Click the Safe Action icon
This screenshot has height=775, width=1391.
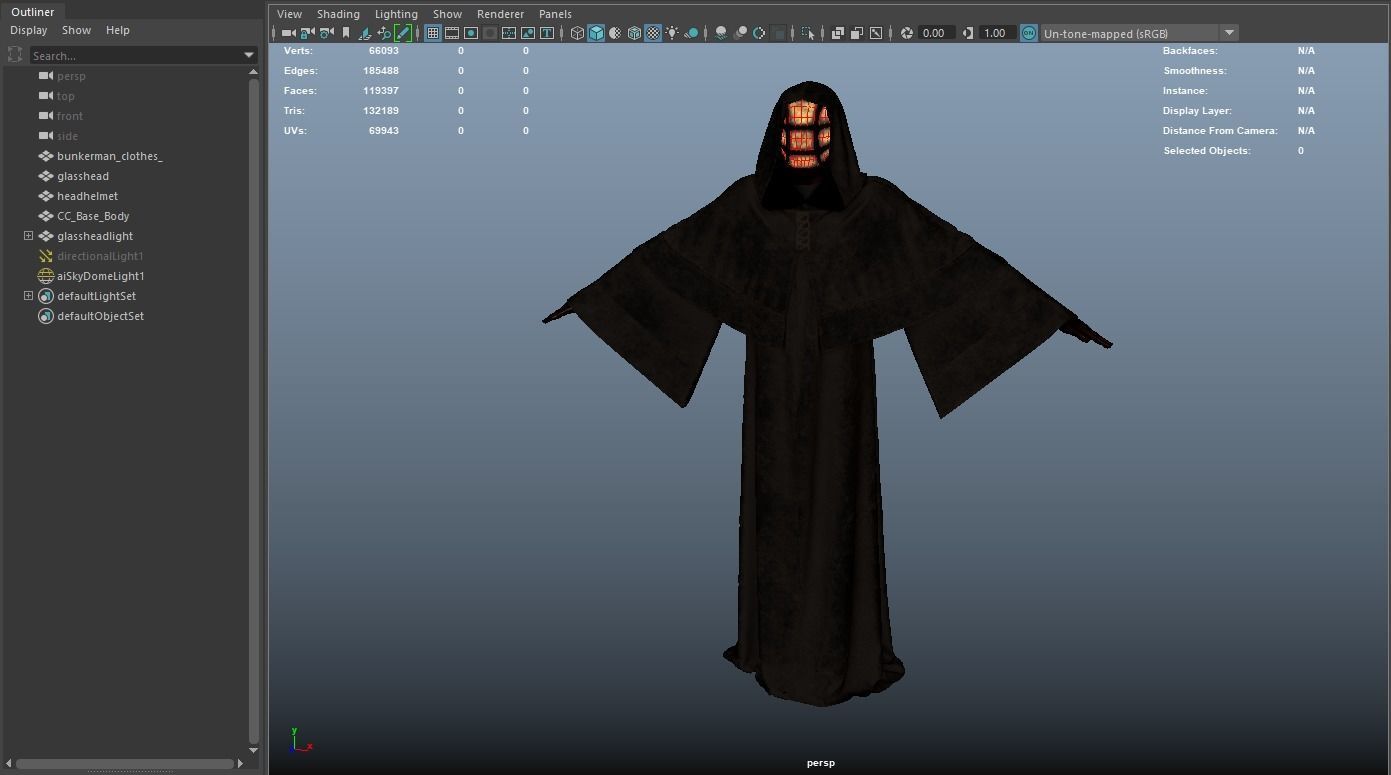527,33
